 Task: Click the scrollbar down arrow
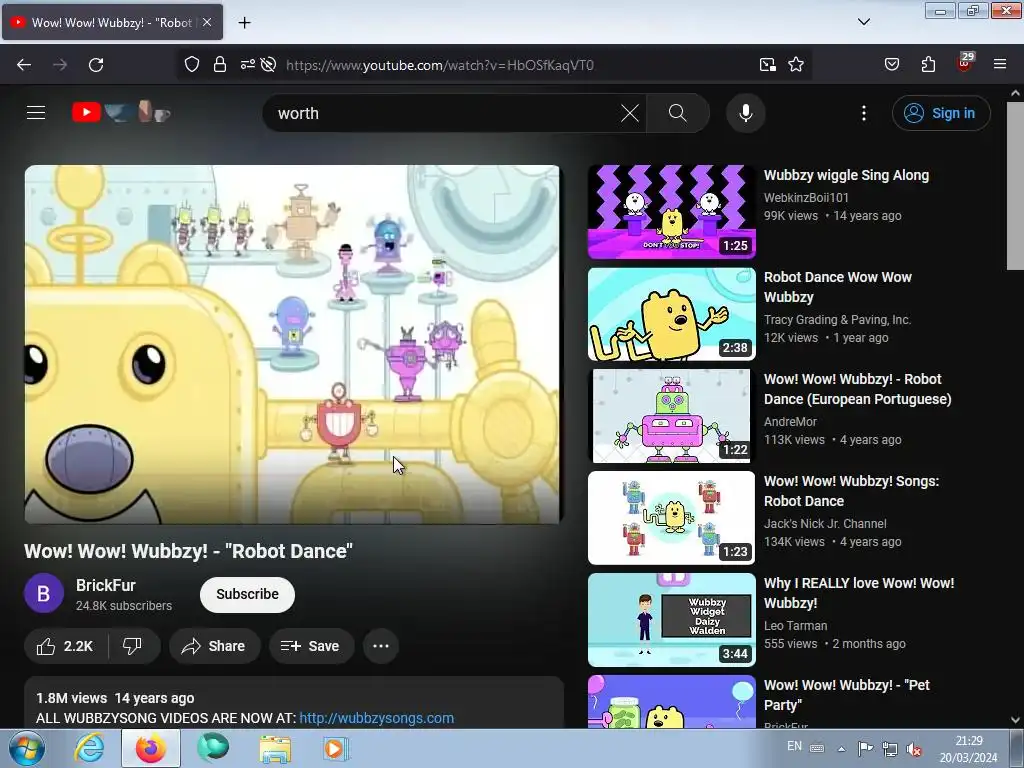coord(1015,720)
